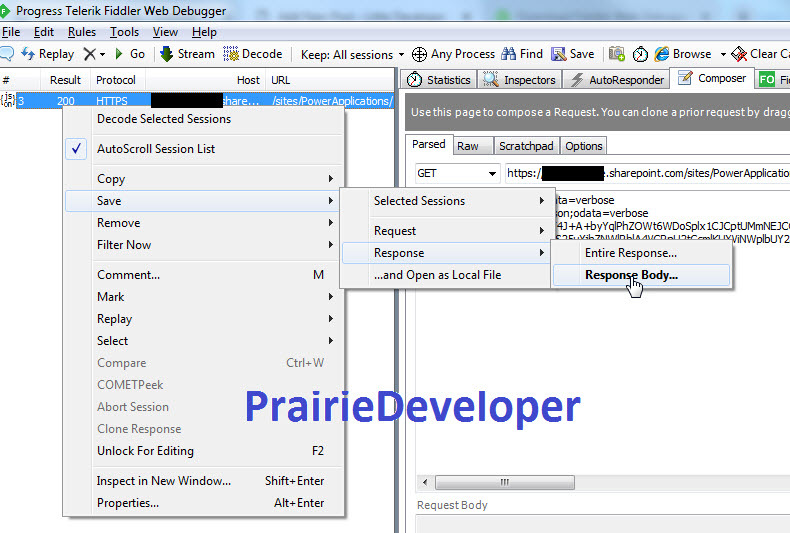The width and height of the screenshot is (790, 533).
Task: Click the camera screenshot icon
Action: (x=617, y=53)
